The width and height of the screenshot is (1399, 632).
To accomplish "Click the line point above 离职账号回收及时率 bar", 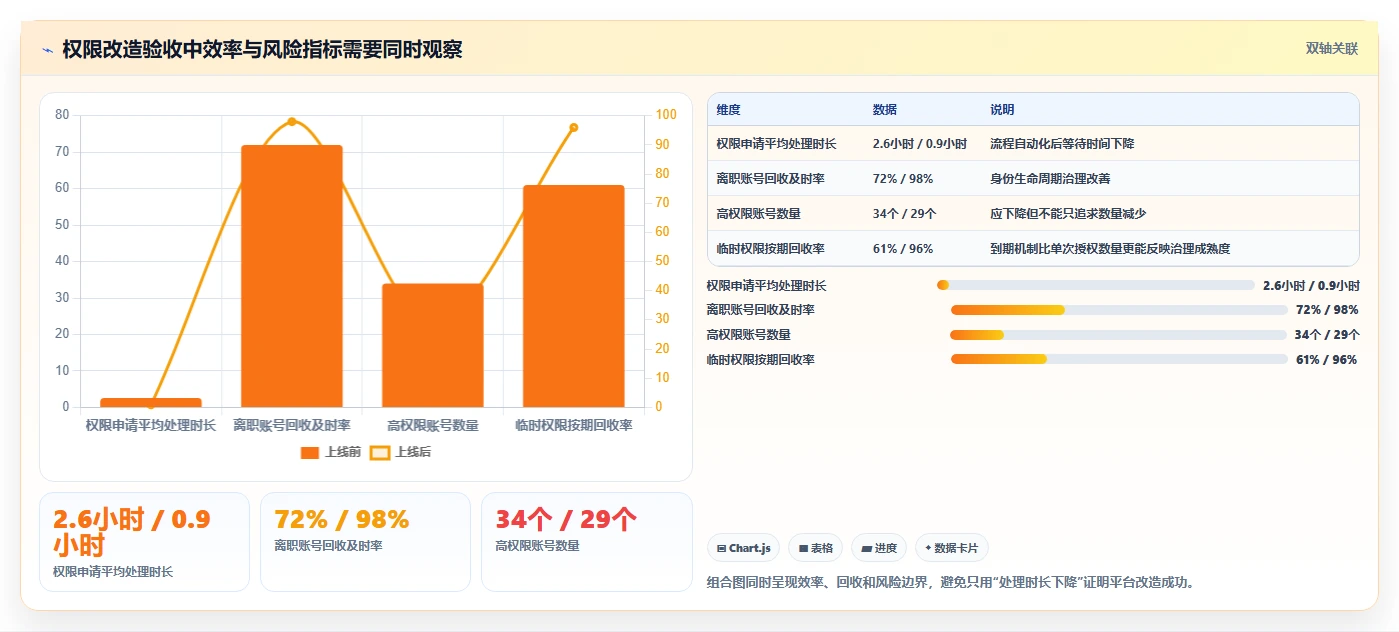I will (292, 121).
